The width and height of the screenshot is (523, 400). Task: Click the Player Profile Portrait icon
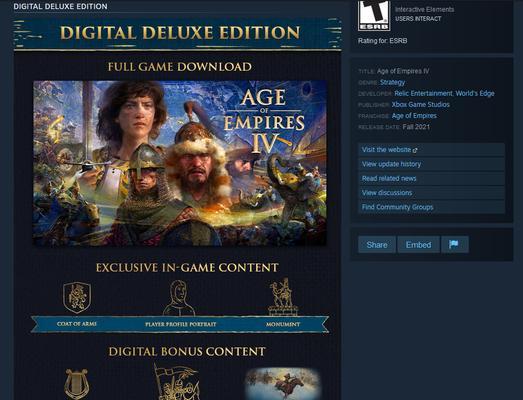click(x=179, y=298)
